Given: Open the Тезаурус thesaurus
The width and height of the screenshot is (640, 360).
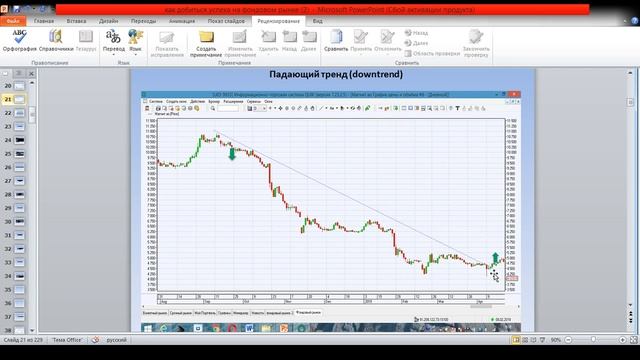Looking at the screenshot, I should (x=86, y=41).
